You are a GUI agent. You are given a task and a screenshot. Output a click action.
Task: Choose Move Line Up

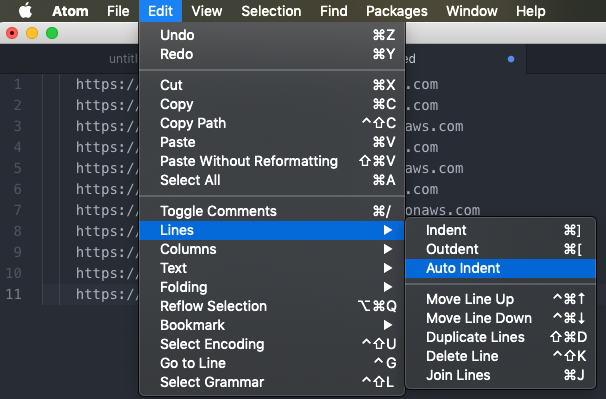pos(500,299)
